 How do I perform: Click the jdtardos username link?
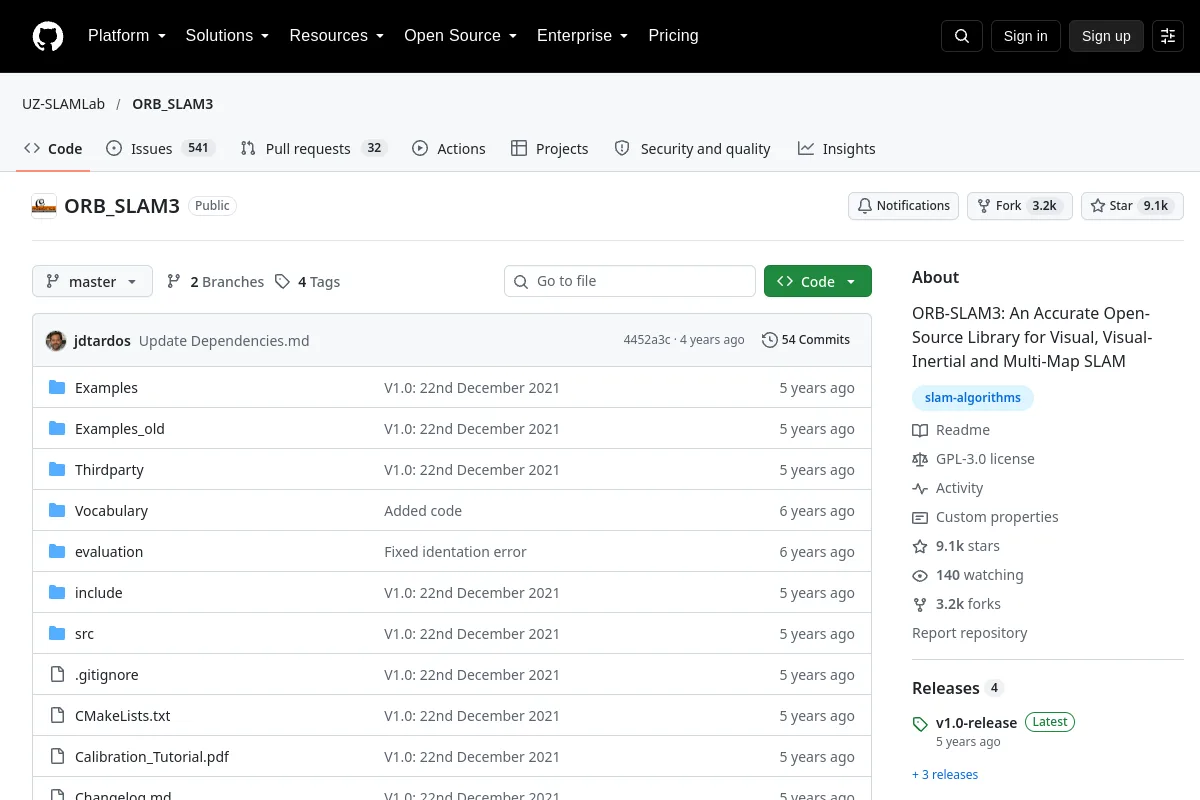pyautogui.click(x=102, y=341)
